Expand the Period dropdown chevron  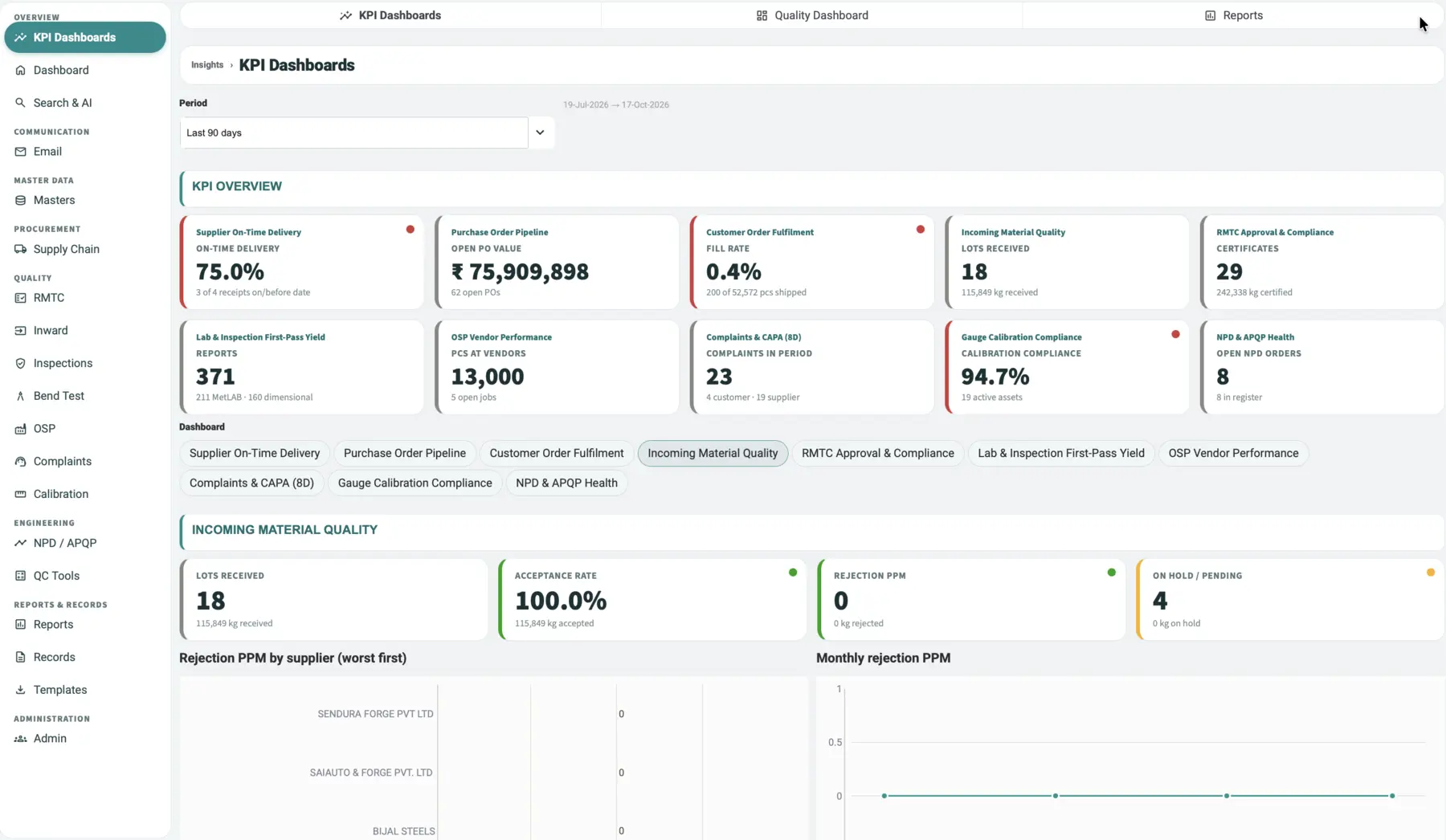pyautogui.click(x=541, y=133)
